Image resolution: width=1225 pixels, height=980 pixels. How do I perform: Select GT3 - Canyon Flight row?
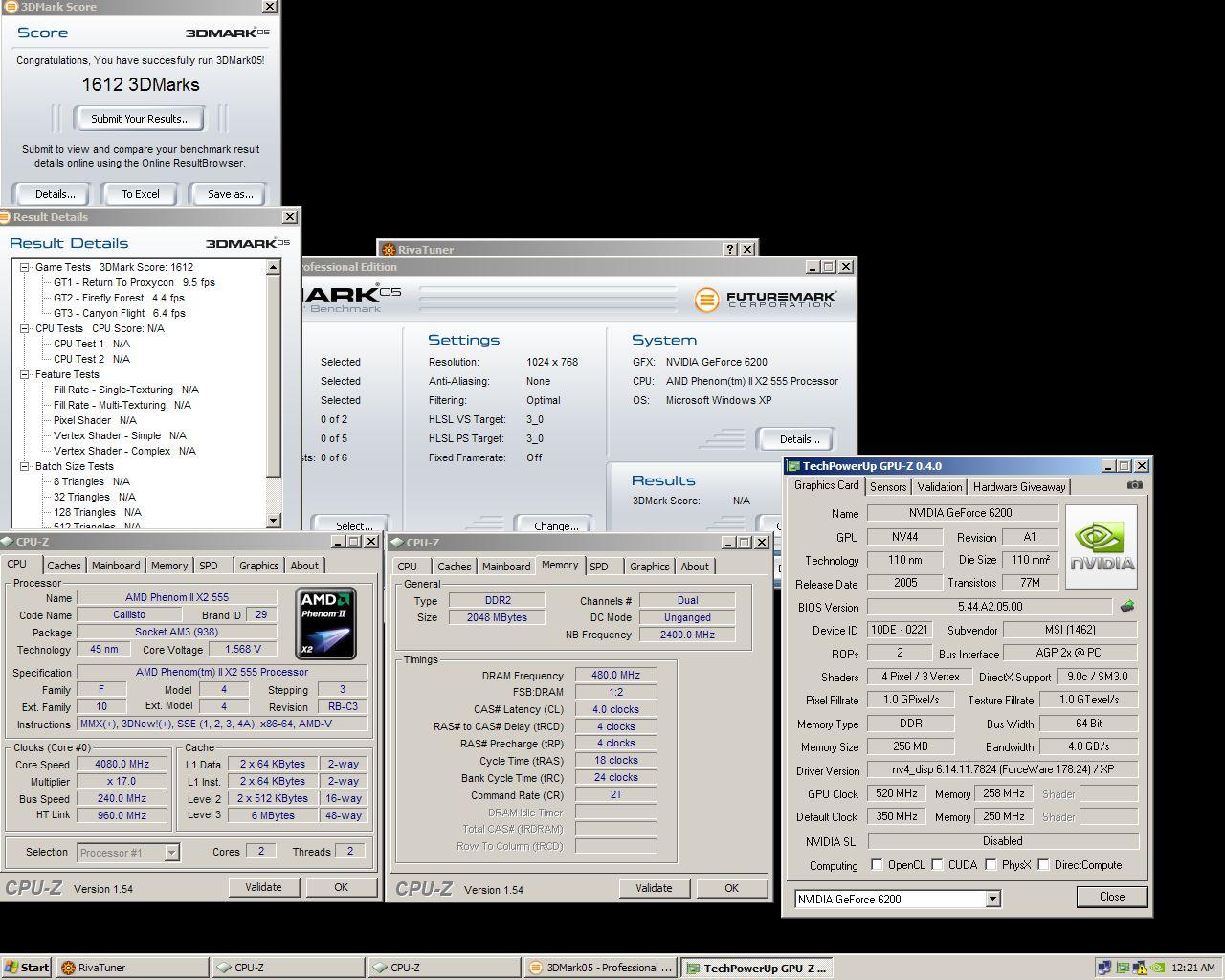(x=119, y=313)
